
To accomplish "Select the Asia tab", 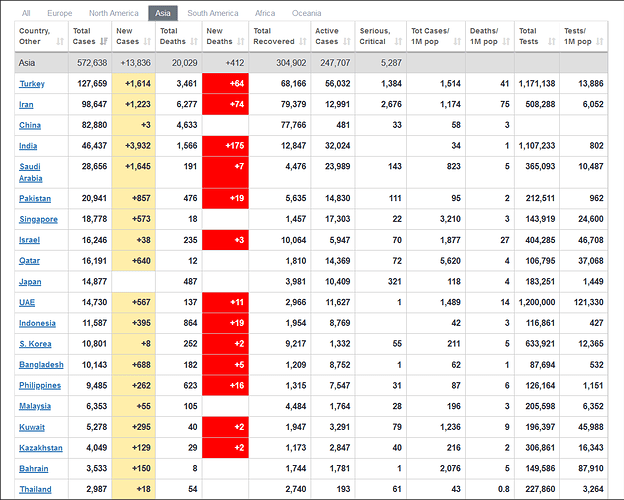I will point(163,13).
